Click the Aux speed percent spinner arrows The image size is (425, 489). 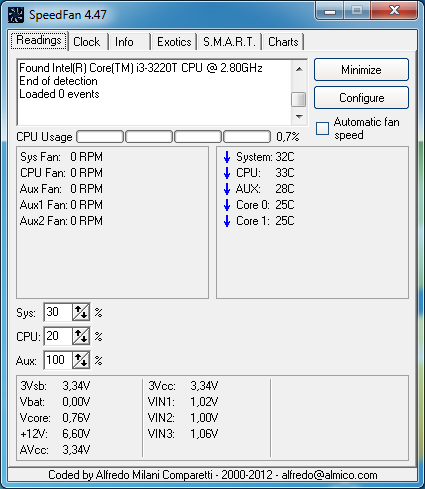click(81, 360)
